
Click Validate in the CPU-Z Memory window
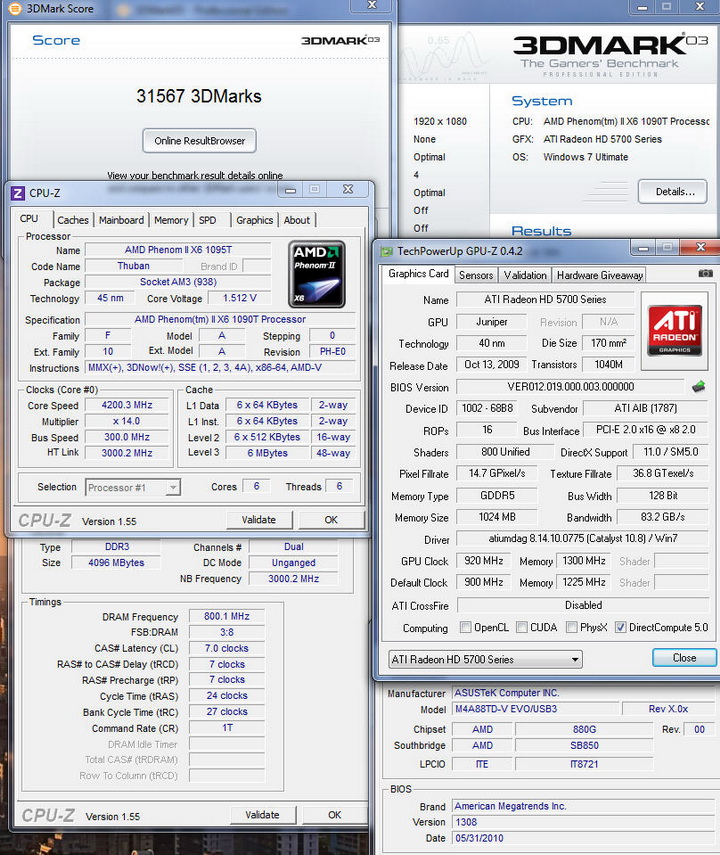[262, 815]
